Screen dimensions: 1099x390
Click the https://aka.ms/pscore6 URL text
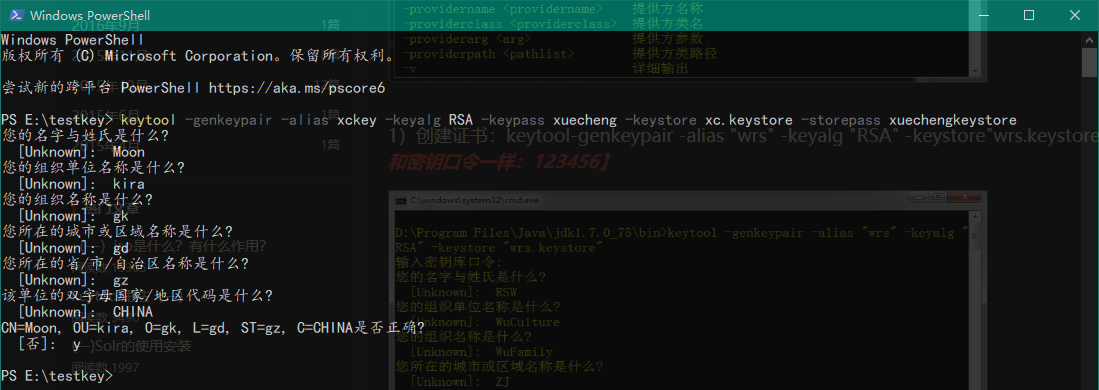pyautogui.click(x=296, y=88)
